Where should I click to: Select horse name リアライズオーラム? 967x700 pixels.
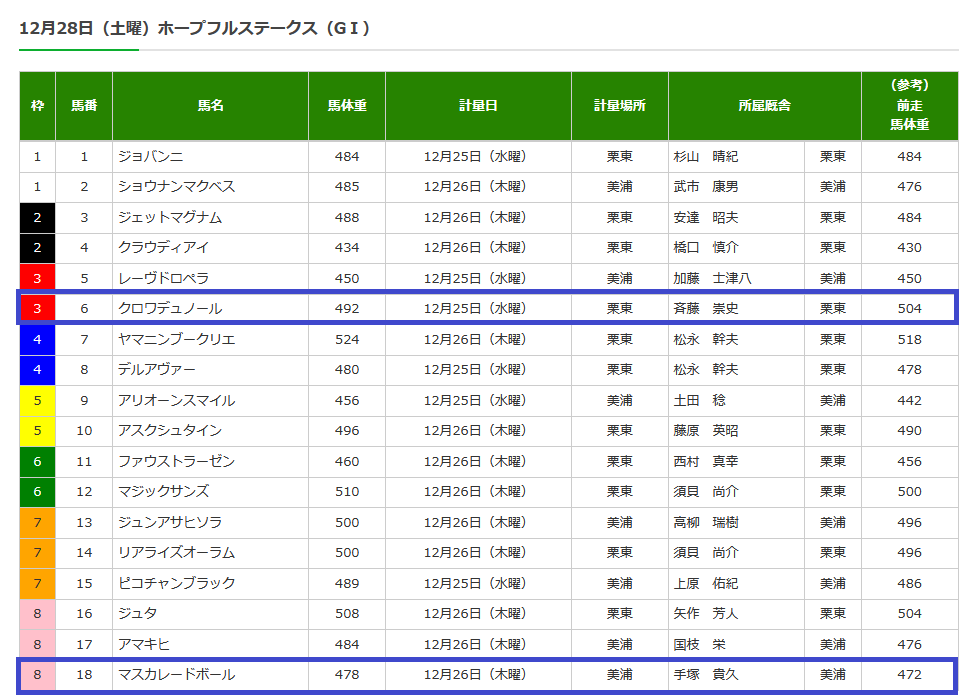tap(176, 553)
